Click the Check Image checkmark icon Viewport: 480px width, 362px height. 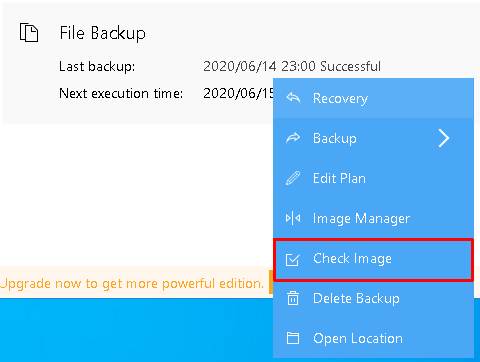(293, 259)
